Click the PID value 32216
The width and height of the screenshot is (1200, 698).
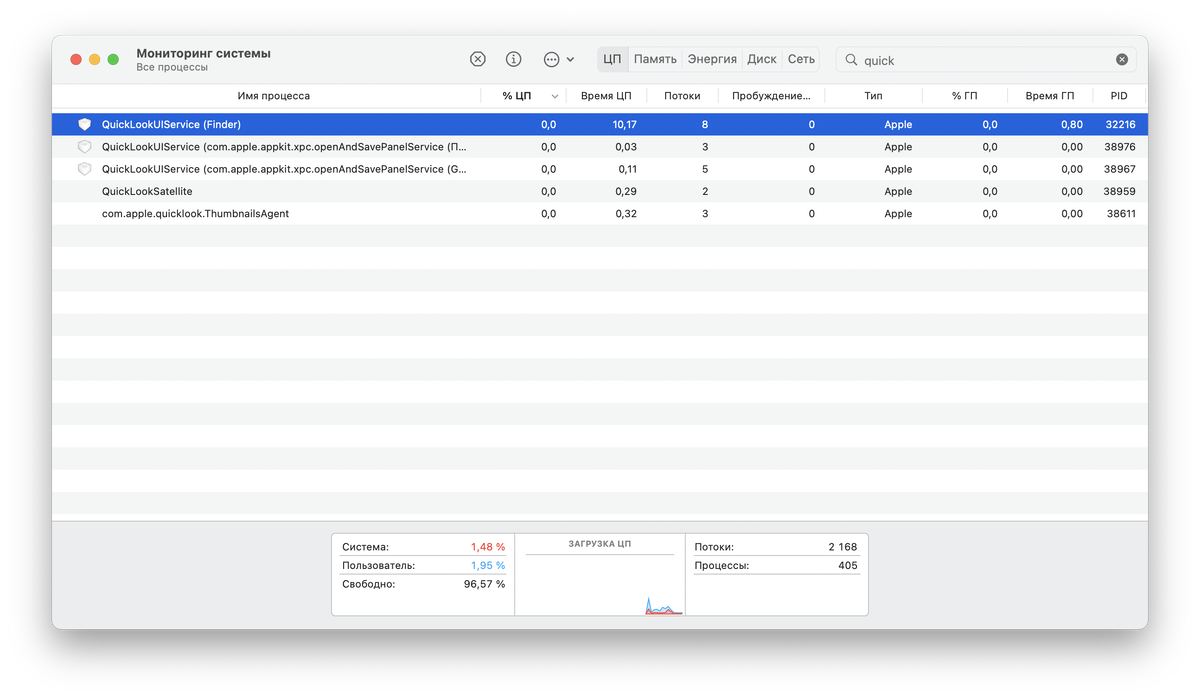pyautogui.click(x=1119, y=125)
